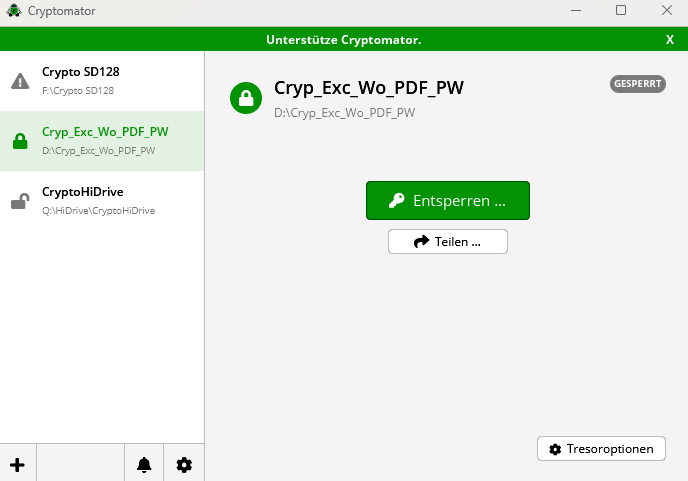The height and width of the screenshot is (481, 688).
Task: Click the Cryptomator robot logo in title bar
Action: coord(14,11)
